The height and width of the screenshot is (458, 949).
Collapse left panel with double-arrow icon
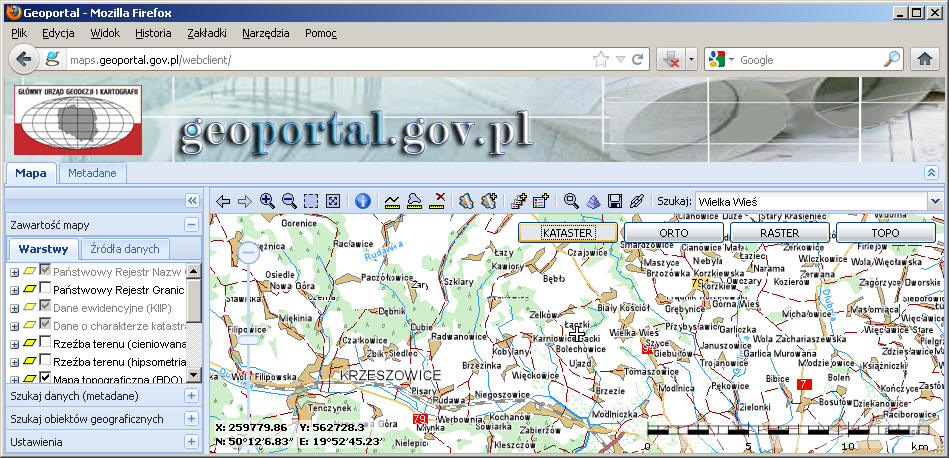point(192,201)
